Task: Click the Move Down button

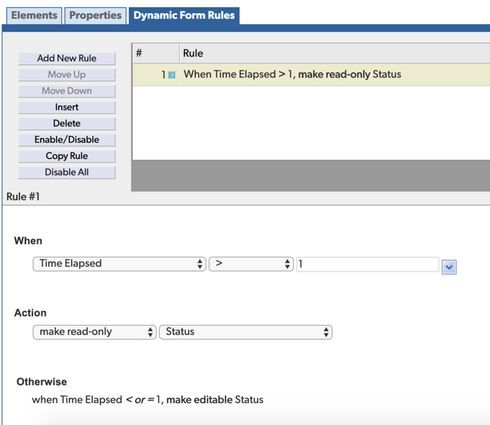Action: coord(67,91)
